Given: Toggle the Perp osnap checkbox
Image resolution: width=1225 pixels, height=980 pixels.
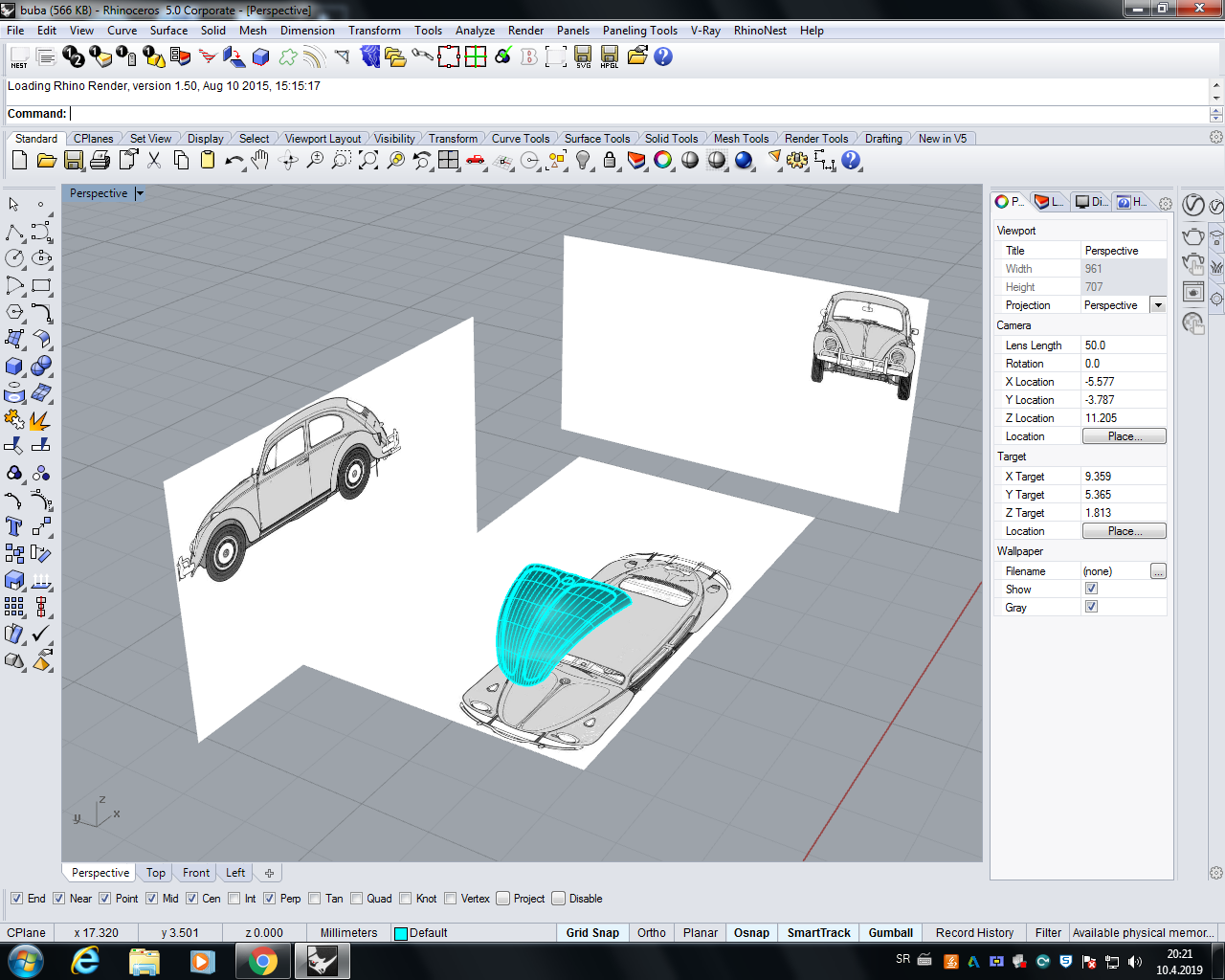Looking at the screenshot, I should [270, 899].
